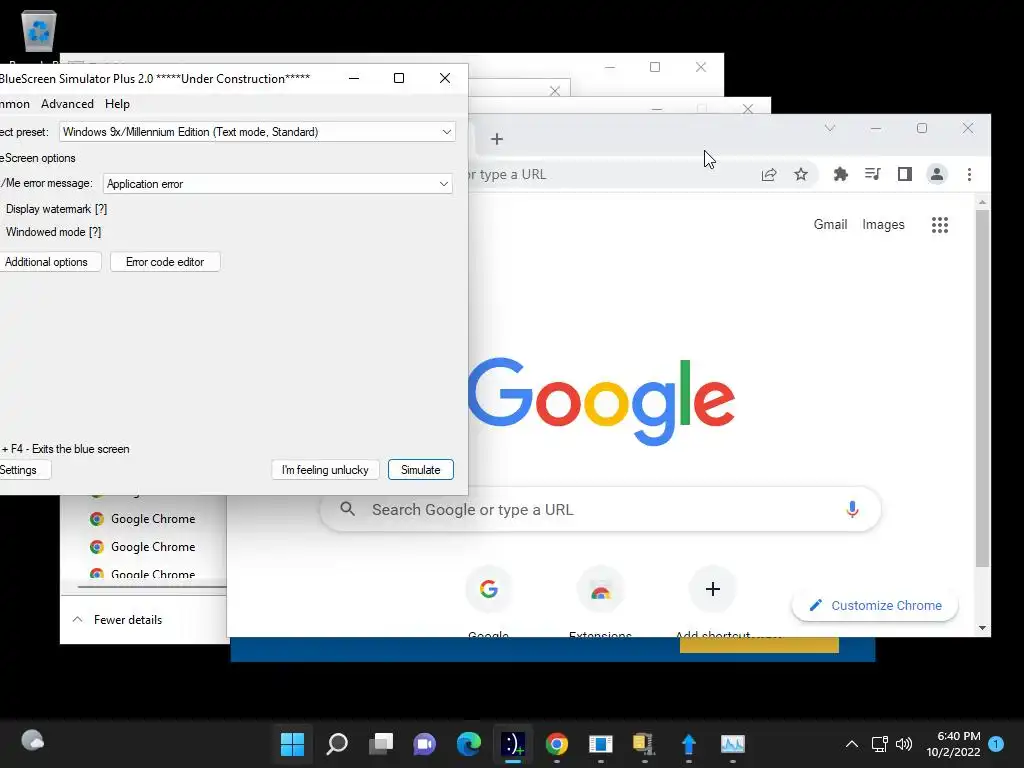Start voice search with microphone icon
This screenshot has height=768, width=1024.
point(852,509)
